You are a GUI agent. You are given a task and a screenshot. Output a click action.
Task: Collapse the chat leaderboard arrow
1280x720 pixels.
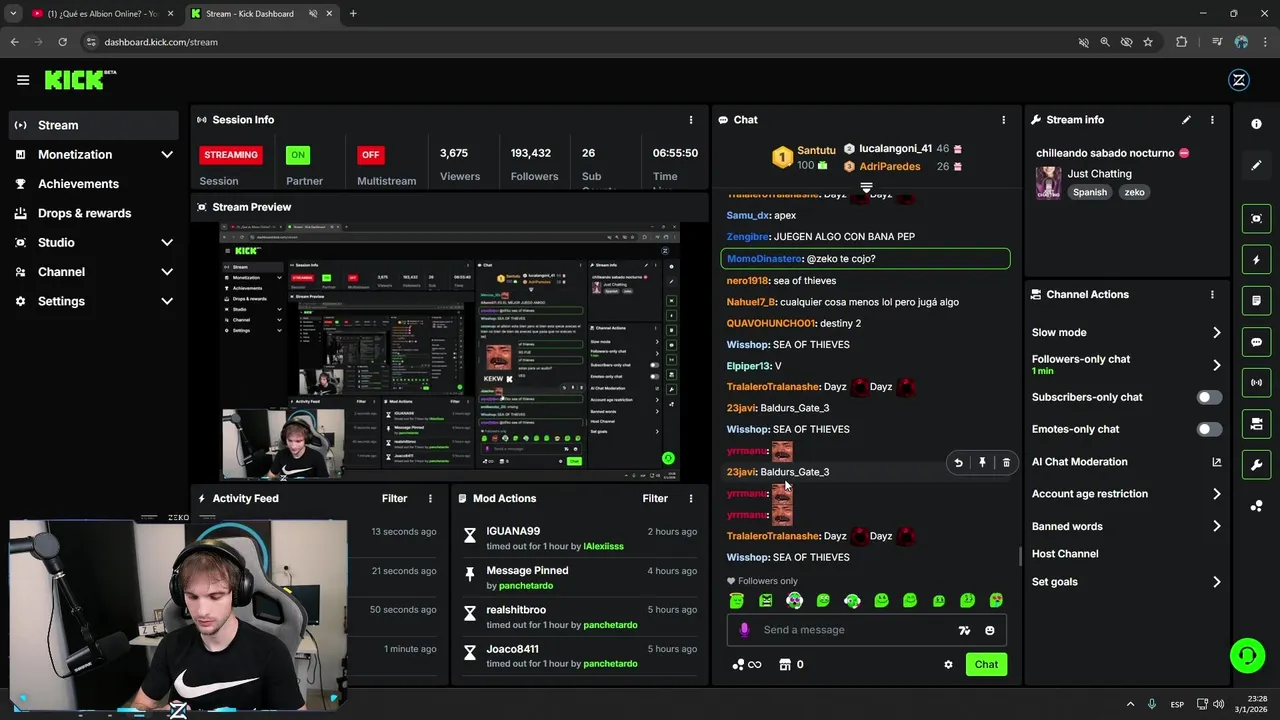pos(867,187)
